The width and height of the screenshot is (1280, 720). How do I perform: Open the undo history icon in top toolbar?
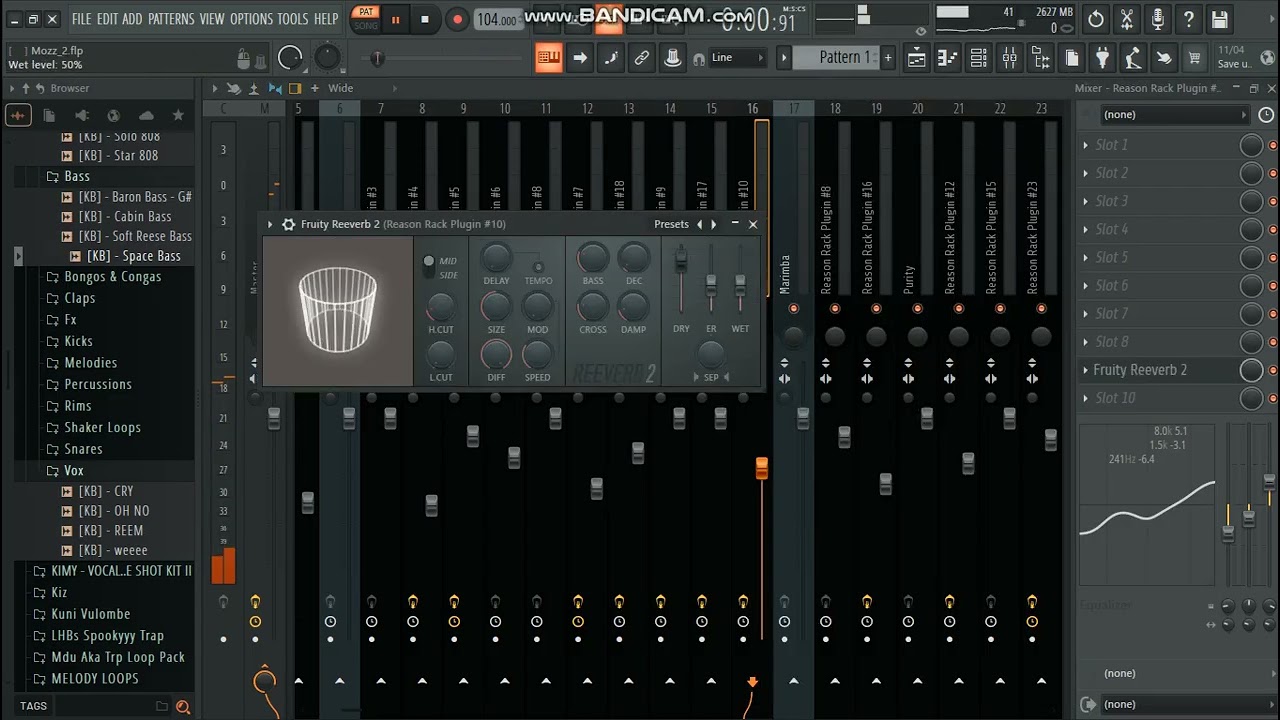coord(1096,19)
